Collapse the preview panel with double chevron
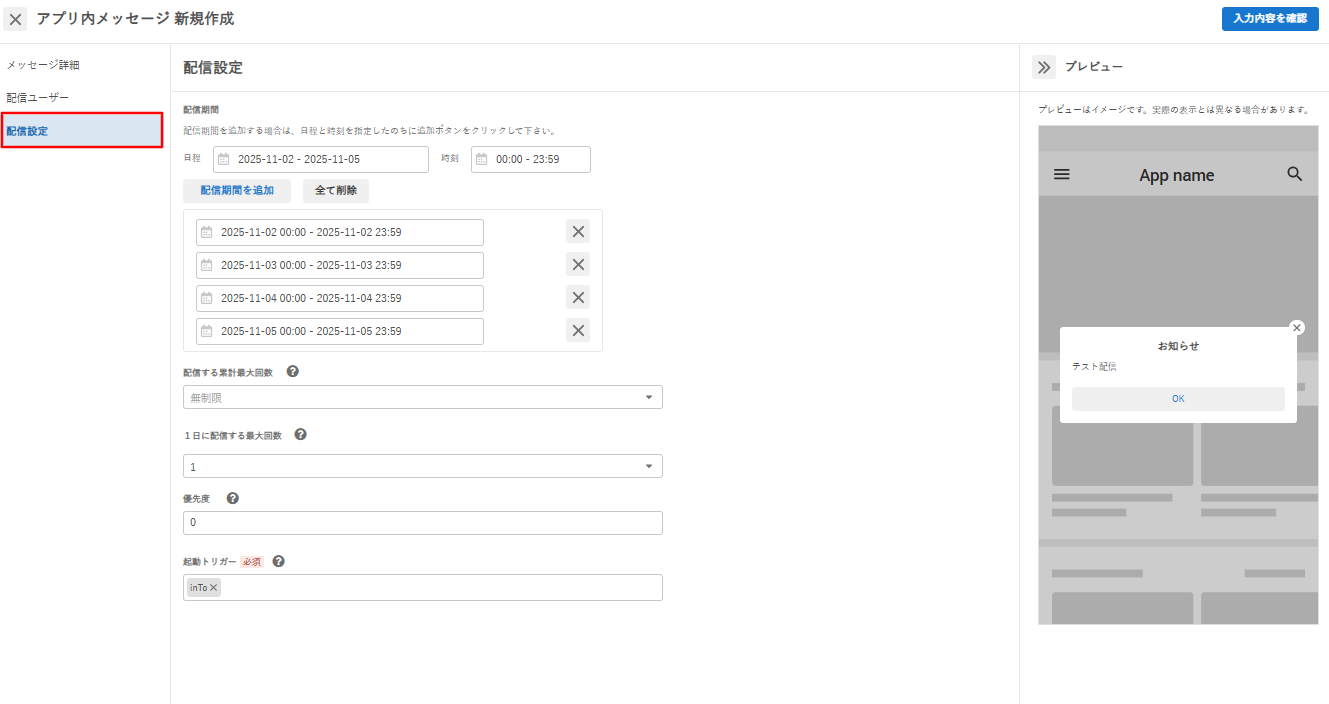The width and height of the screenshot is (1329, 704). pyautogui.click(x=1044, y=67)
